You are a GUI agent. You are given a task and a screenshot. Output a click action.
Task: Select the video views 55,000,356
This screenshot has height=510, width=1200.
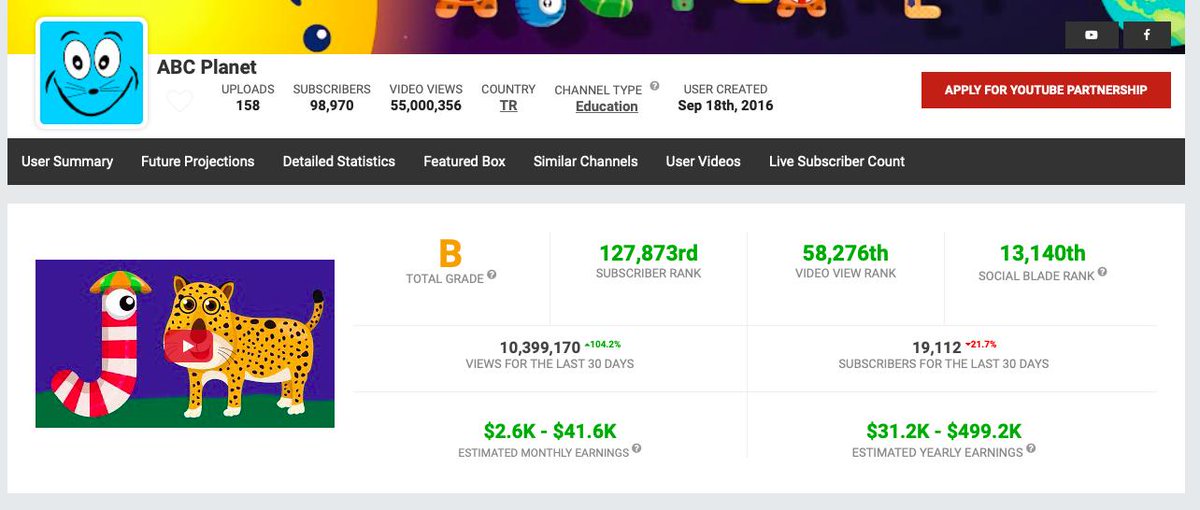click(x=426, y=105)
